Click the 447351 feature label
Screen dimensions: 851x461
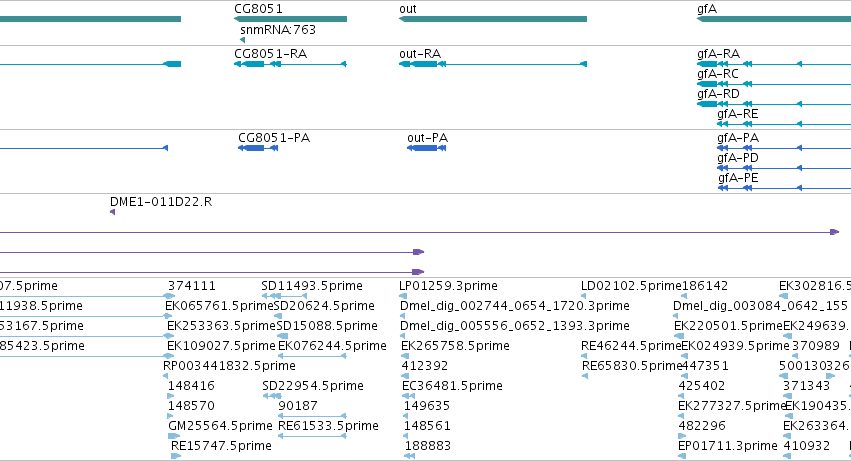tap(704, 367)
